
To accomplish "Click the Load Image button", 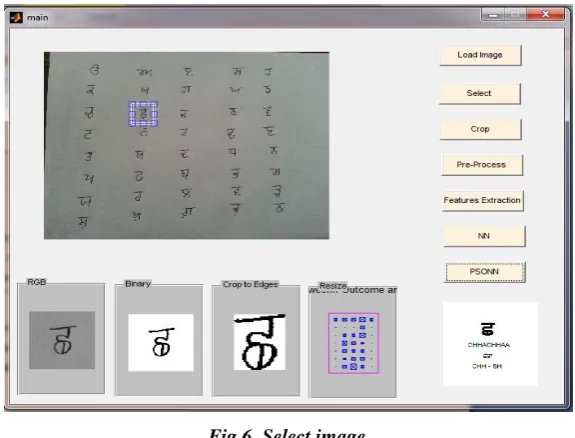I will (x=480, y=55).
